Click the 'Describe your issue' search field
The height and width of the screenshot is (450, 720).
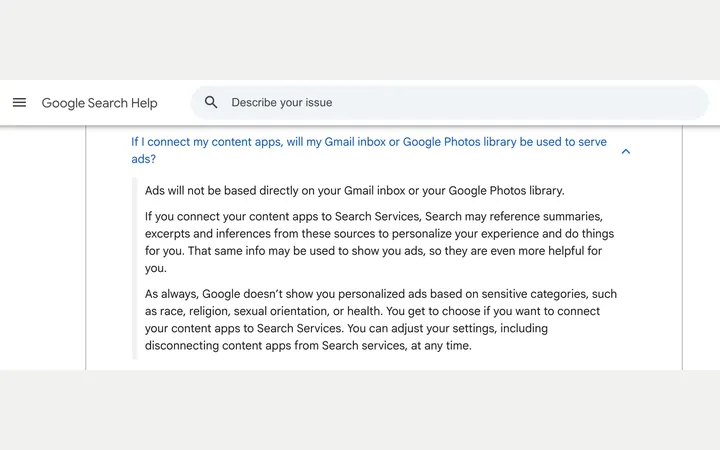[x=450, y=102]
